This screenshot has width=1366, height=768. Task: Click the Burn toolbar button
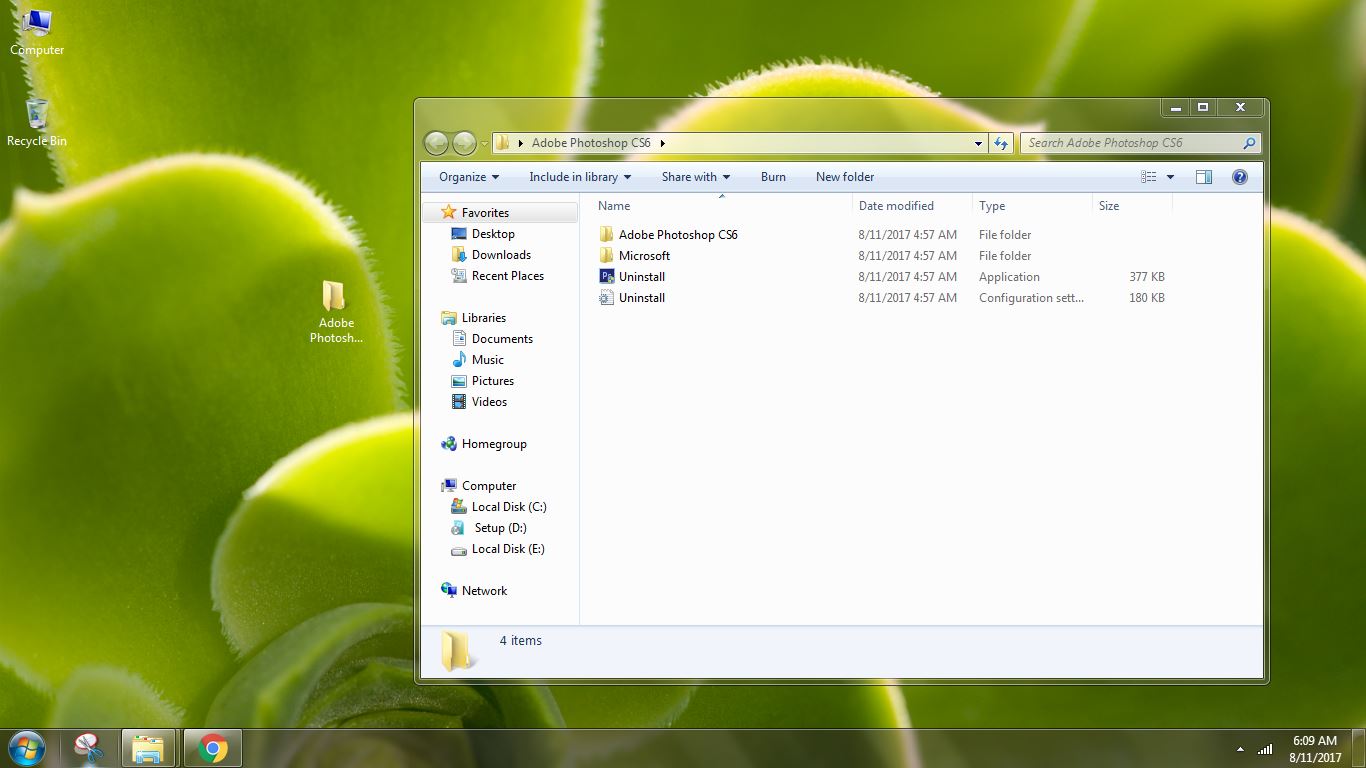pos(773,177)
